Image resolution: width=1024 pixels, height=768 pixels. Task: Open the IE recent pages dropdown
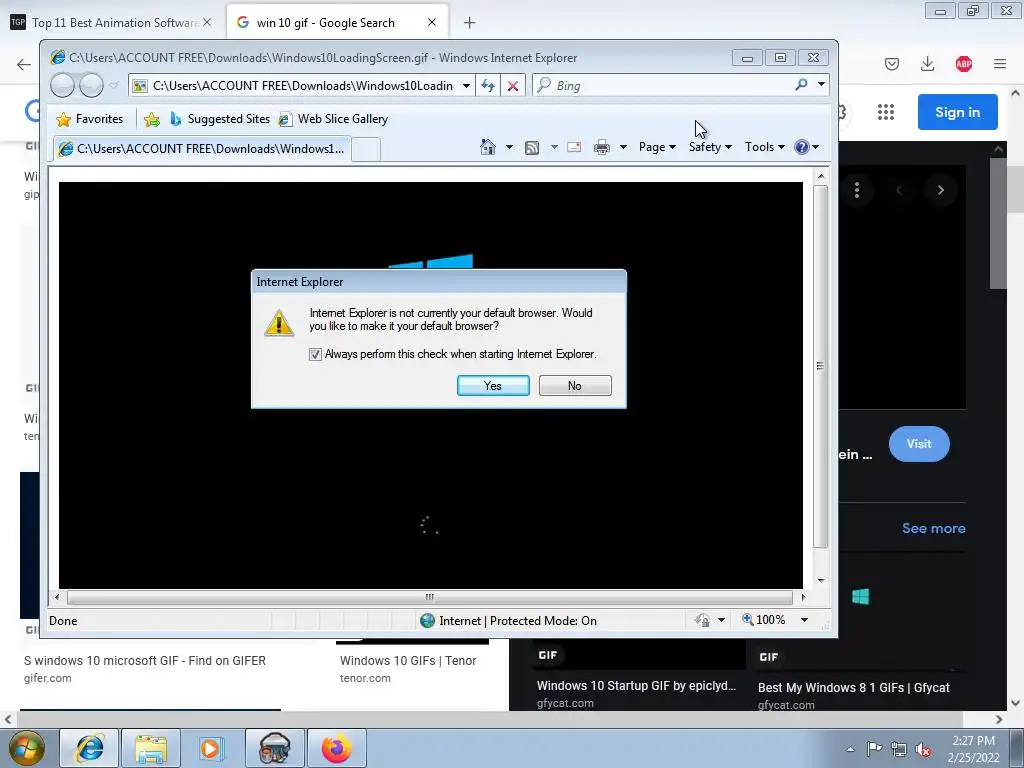tap(114, 86)
